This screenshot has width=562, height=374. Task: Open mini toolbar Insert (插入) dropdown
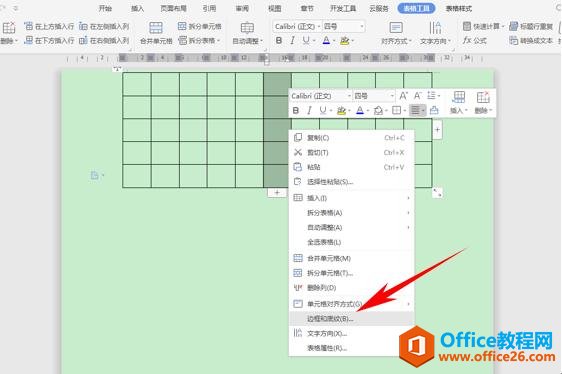point(458,103)
